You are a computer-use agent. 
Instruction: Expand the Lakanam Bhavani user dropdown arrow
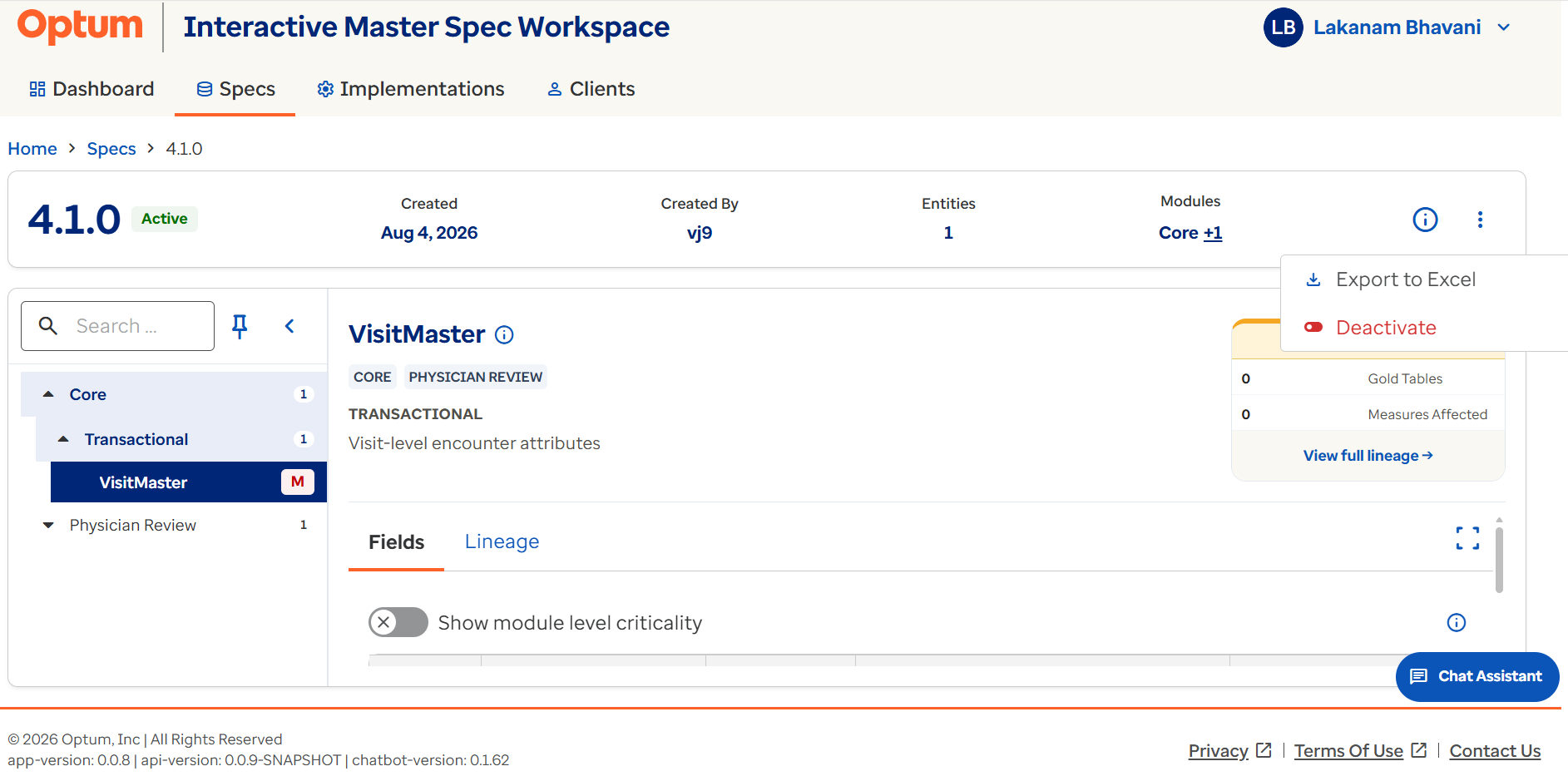[x=1503, y=27]
